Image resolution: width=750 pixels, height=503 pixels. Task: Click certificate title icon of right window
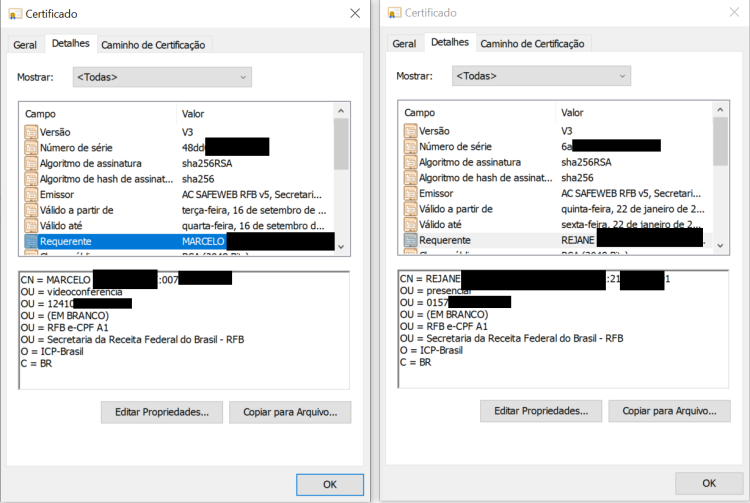(395, 13)
